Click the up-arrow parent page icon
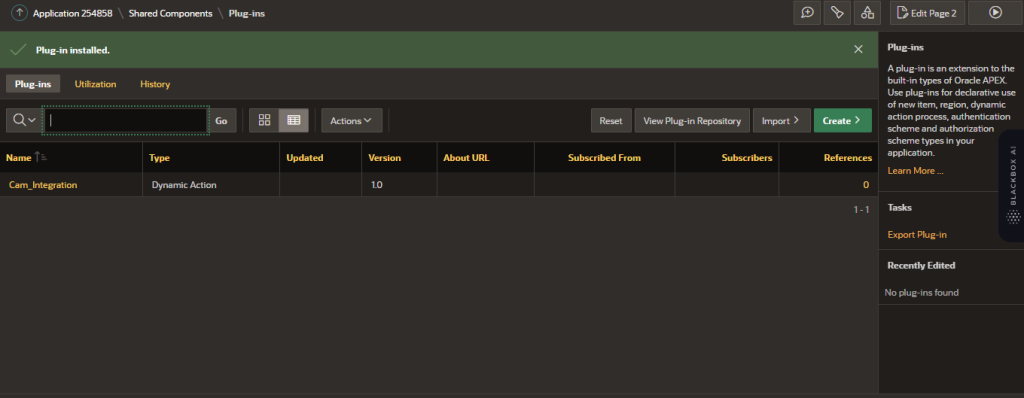The image size is (1024, 398). (x=20, y=13)
